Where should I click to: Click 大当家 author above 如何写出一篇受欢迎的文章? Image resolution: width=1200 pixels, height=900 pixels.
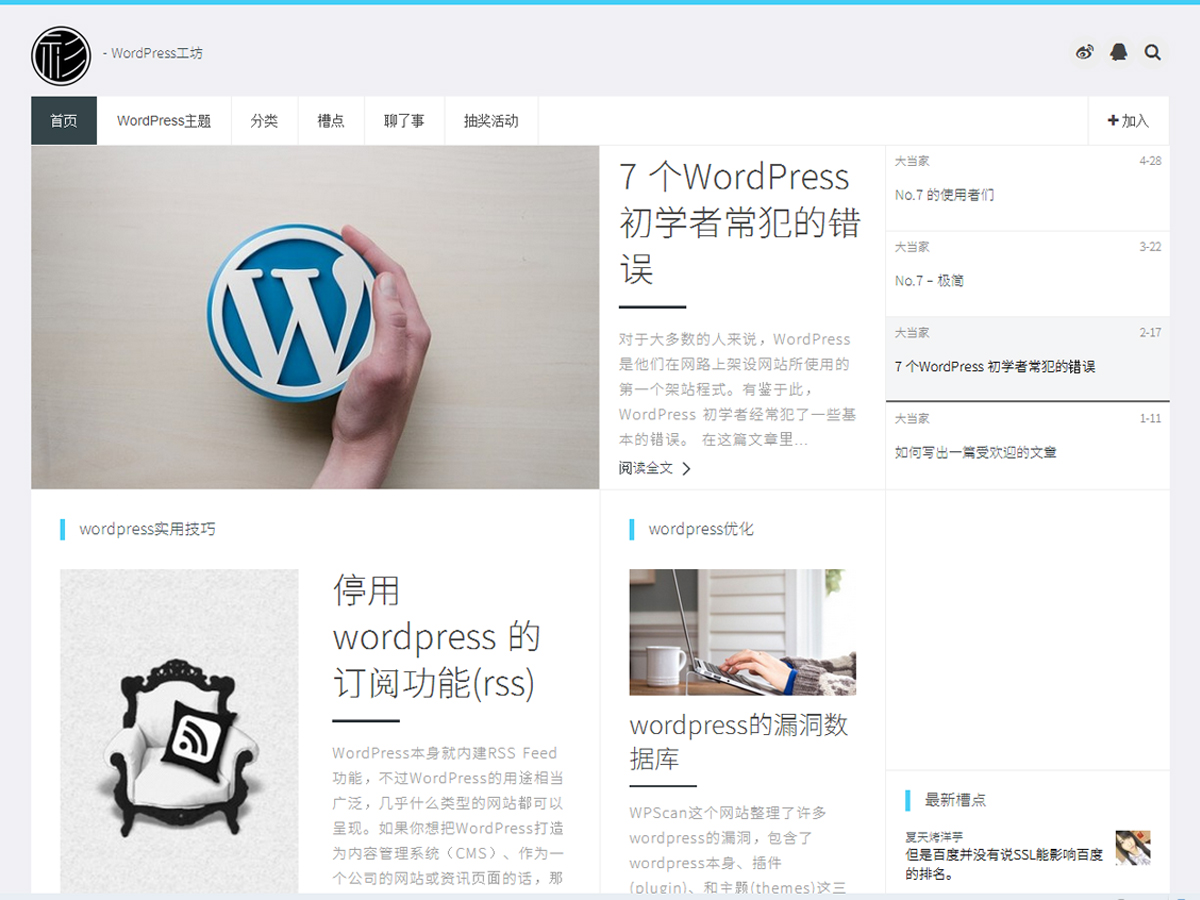tap(912, 419)
